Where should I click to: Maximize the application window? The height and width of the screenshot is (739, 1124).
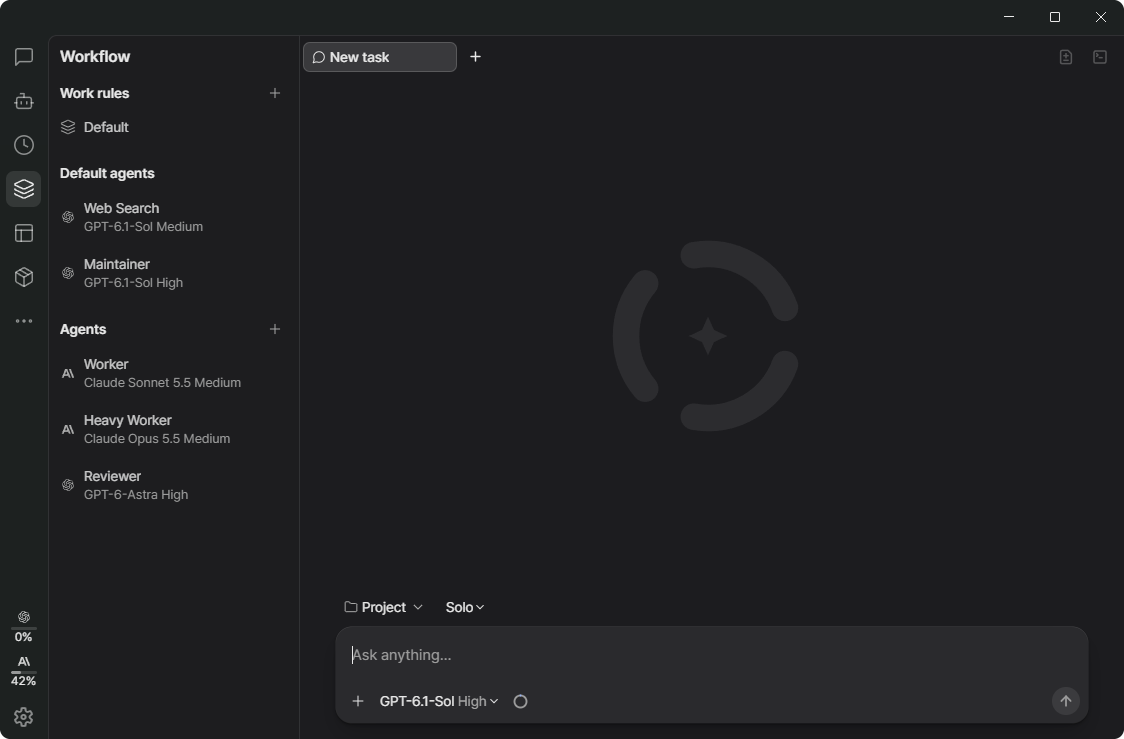(1054, 16)
